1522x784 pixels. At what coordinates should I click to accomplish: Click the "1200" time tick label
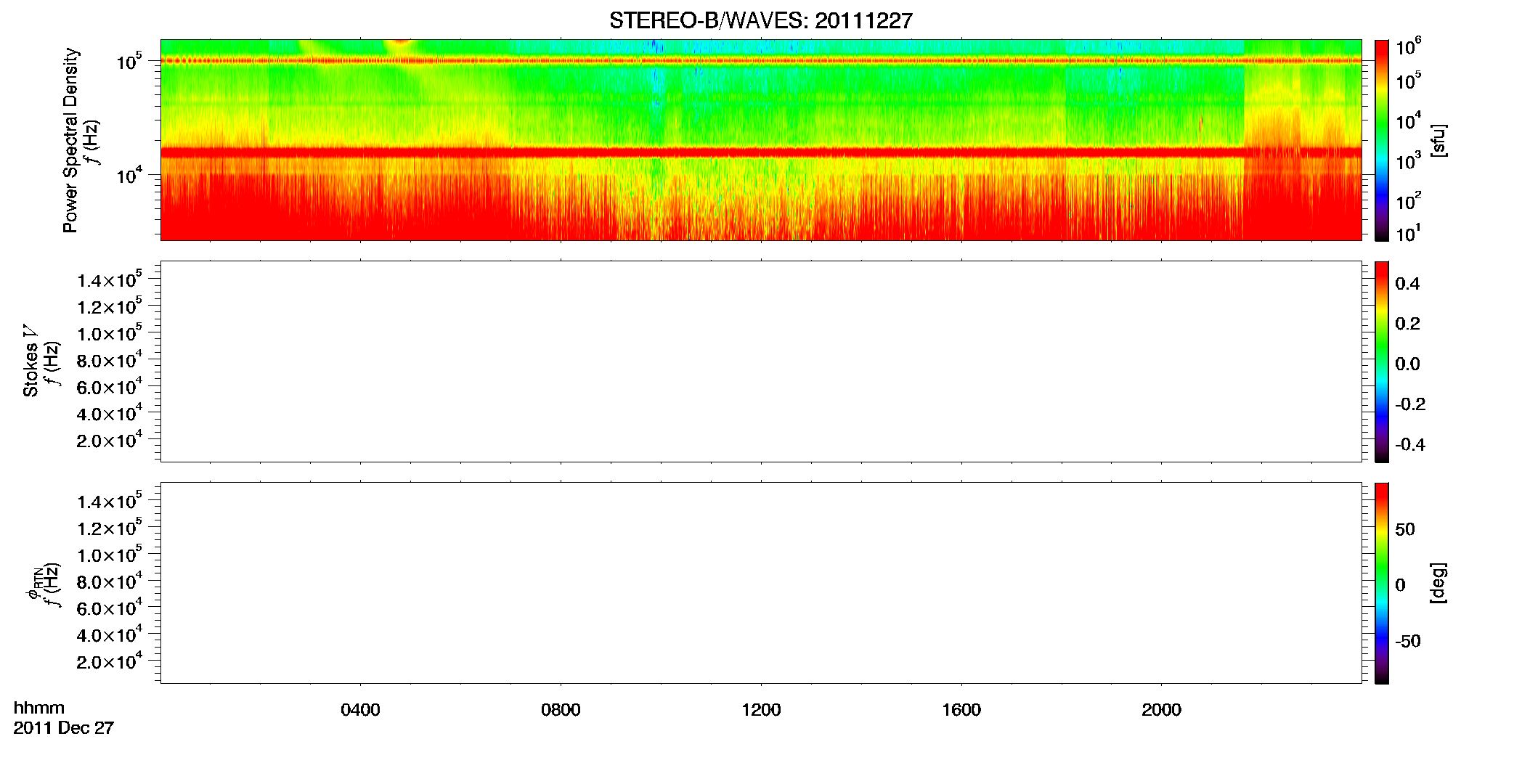761,710
